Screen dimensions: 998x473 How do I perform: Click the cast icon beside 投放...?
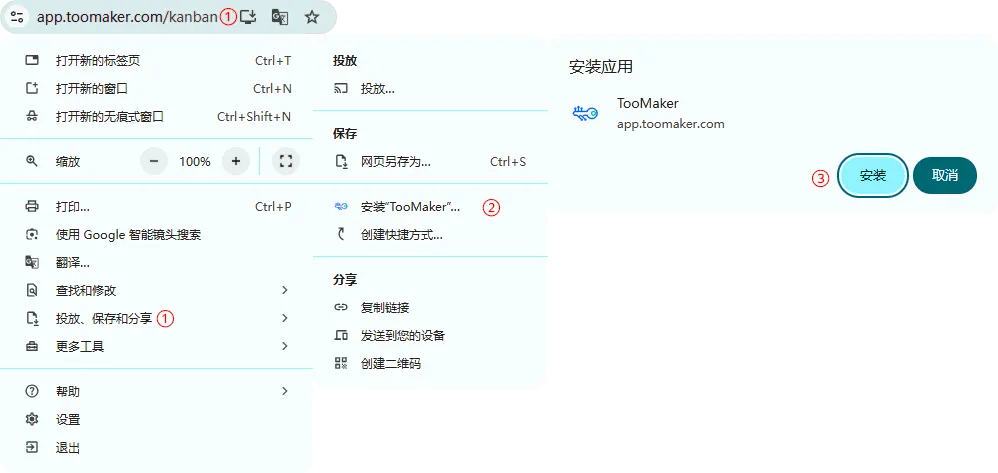click(341, 88)
